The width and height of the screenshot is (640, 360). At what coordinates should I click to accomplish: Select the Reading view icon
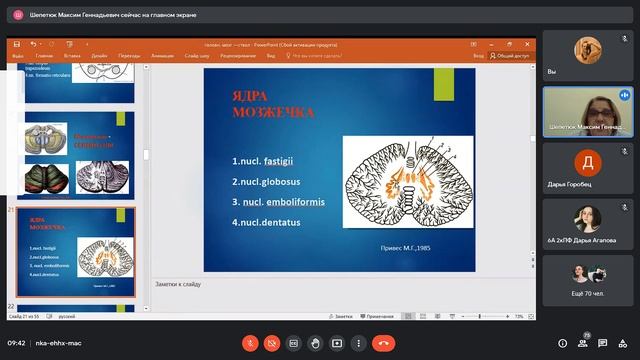click(438, 316)
